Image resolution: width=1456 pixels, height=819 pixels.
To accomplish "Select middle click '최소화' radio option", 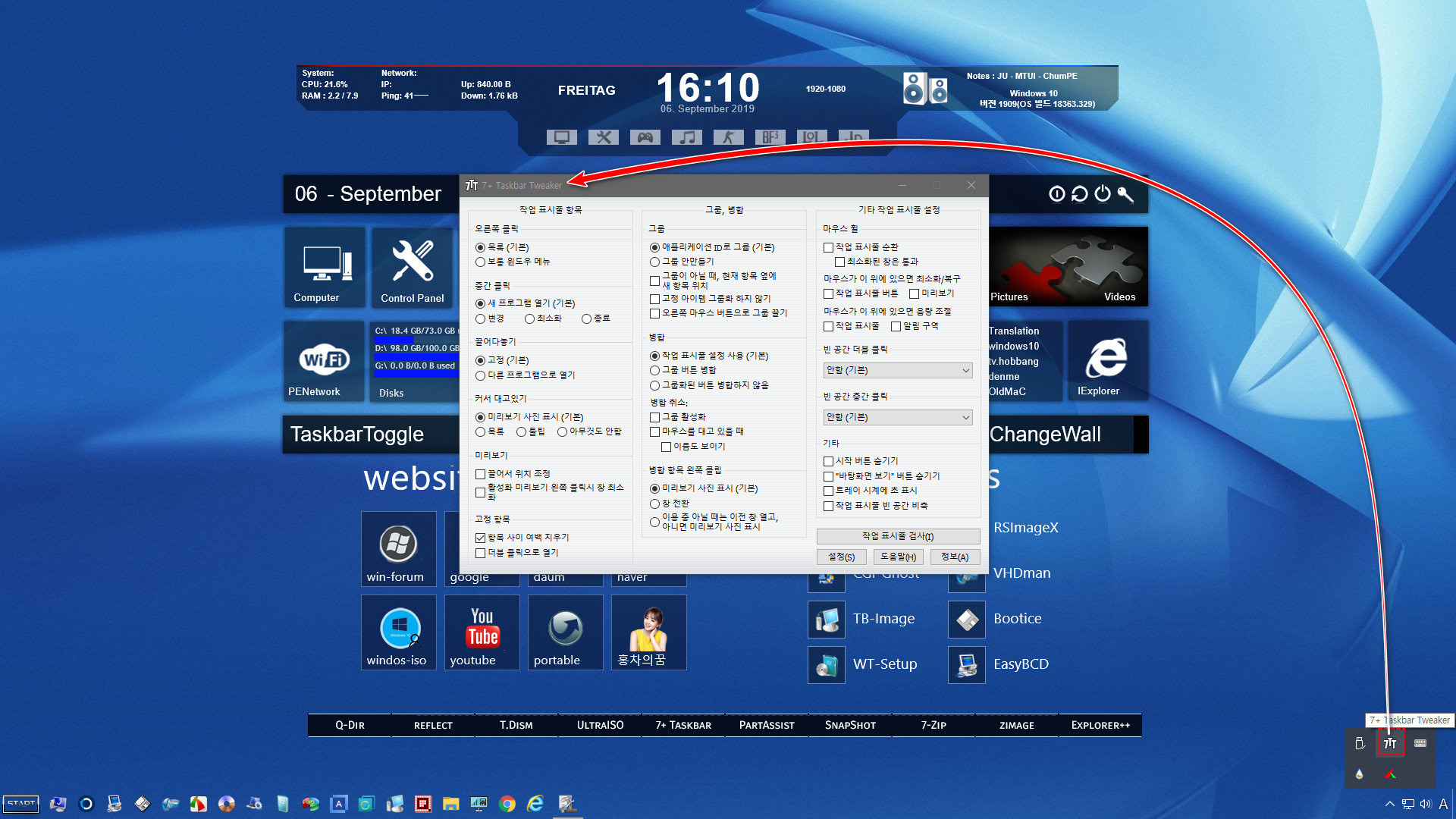I will pyautogui.click(x=529, y=318).
